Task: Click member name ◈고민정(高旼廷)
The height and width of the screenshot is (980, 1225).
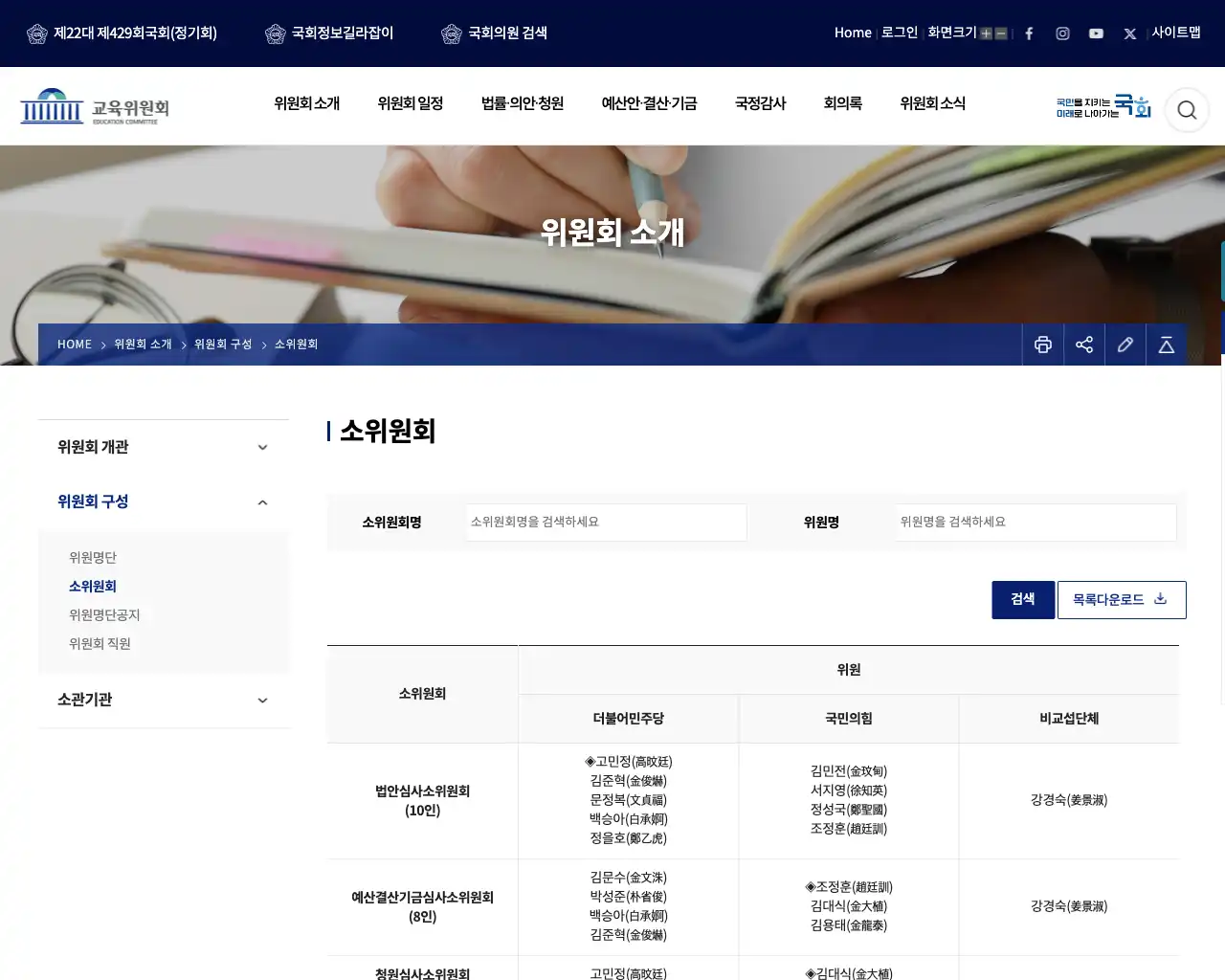Action: tap(629, 762)
